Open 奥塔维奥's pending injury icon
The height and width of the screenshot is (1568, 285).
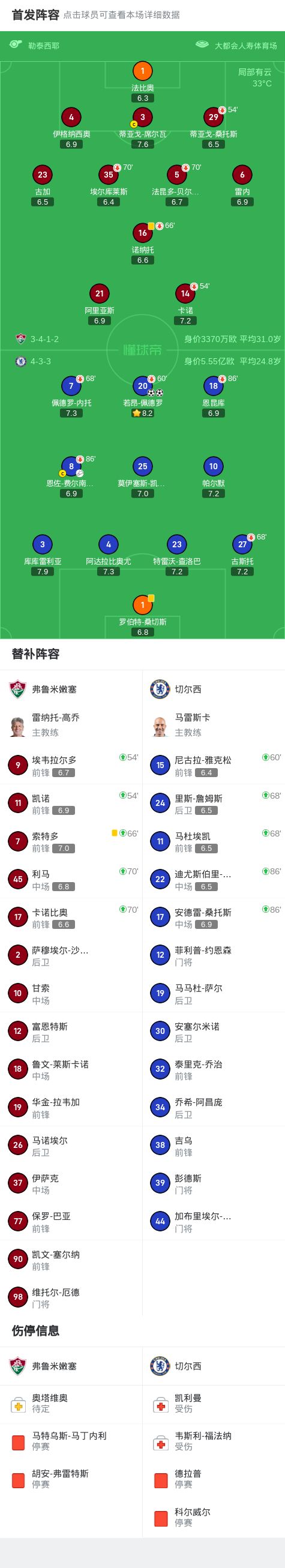(x=18, y=1405)
